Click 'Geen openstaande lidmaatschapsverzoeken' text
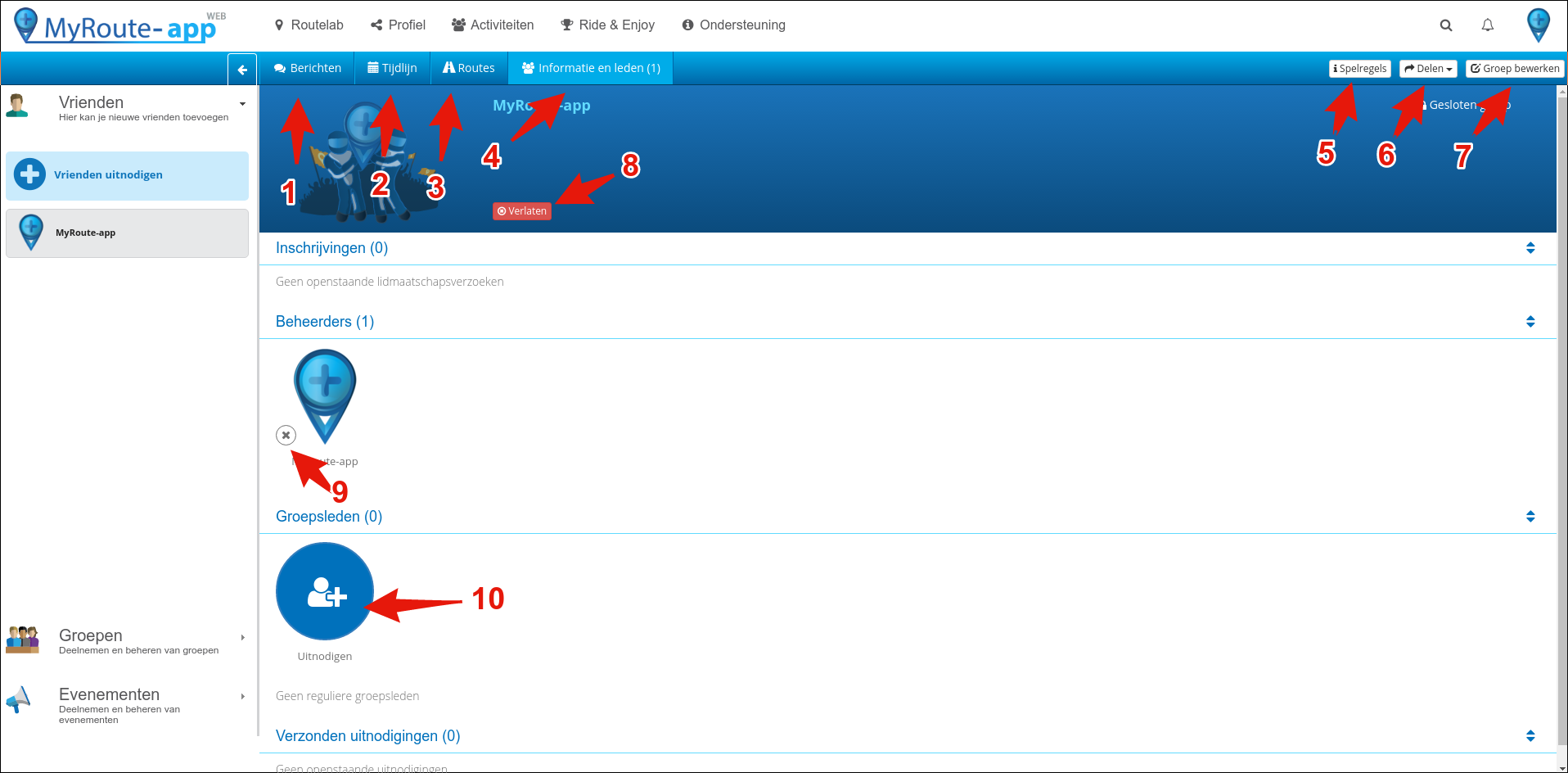Image resolution: width=1568 pixels, height=773 pixels. tap(390, 282)
